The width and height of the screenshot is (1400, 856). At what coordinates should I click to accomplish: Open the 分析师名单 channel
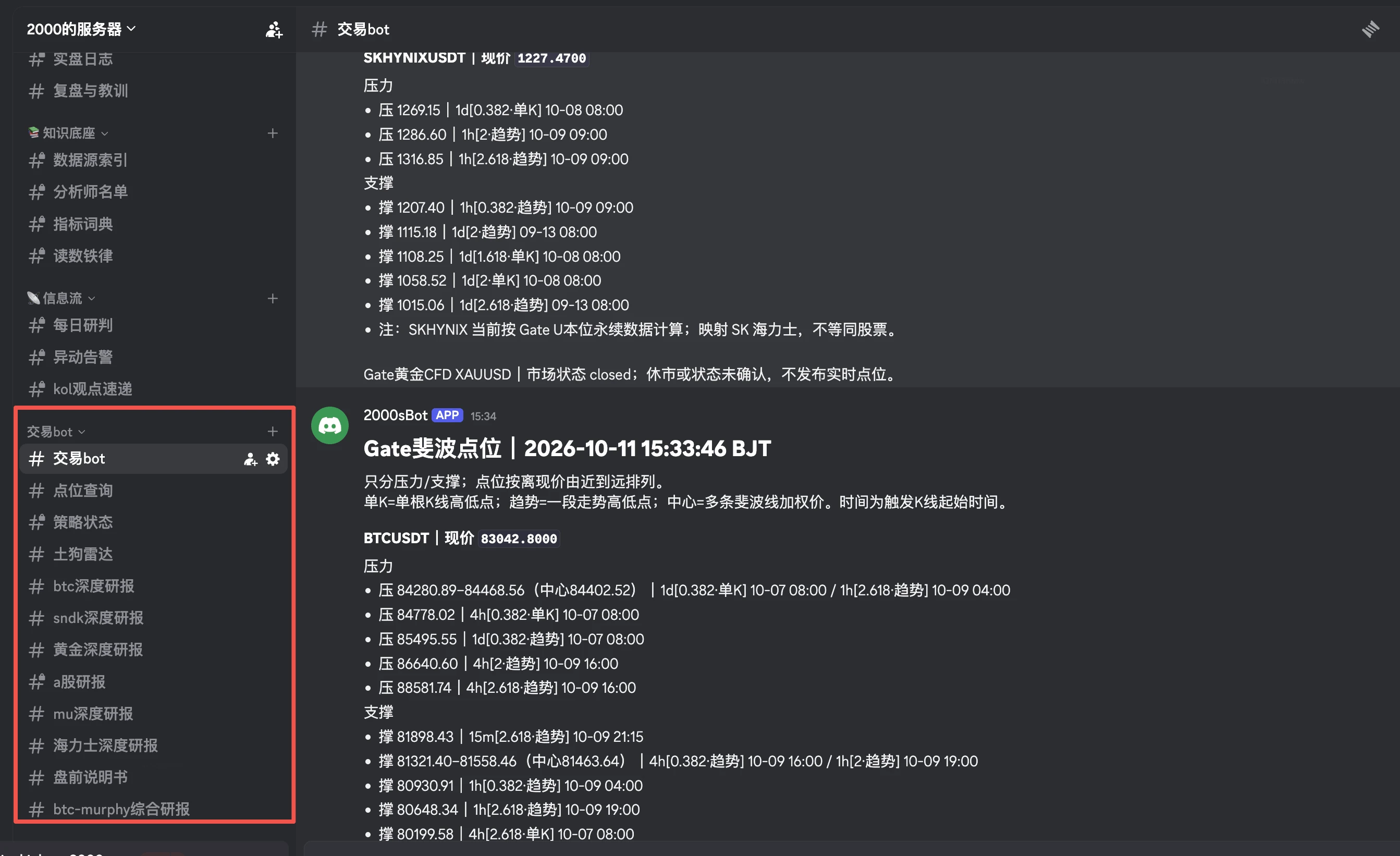(x=153, y=192)
